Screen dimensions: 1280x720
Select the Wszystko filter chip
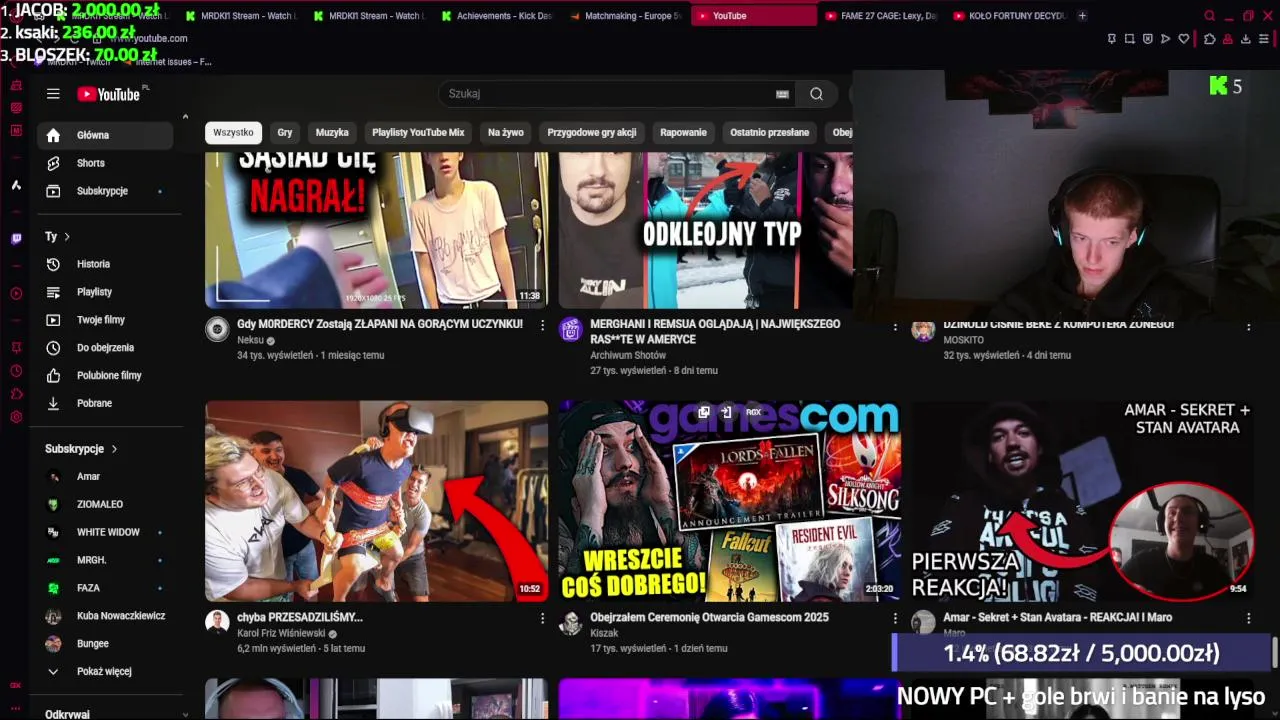click(x=233, y=132)
